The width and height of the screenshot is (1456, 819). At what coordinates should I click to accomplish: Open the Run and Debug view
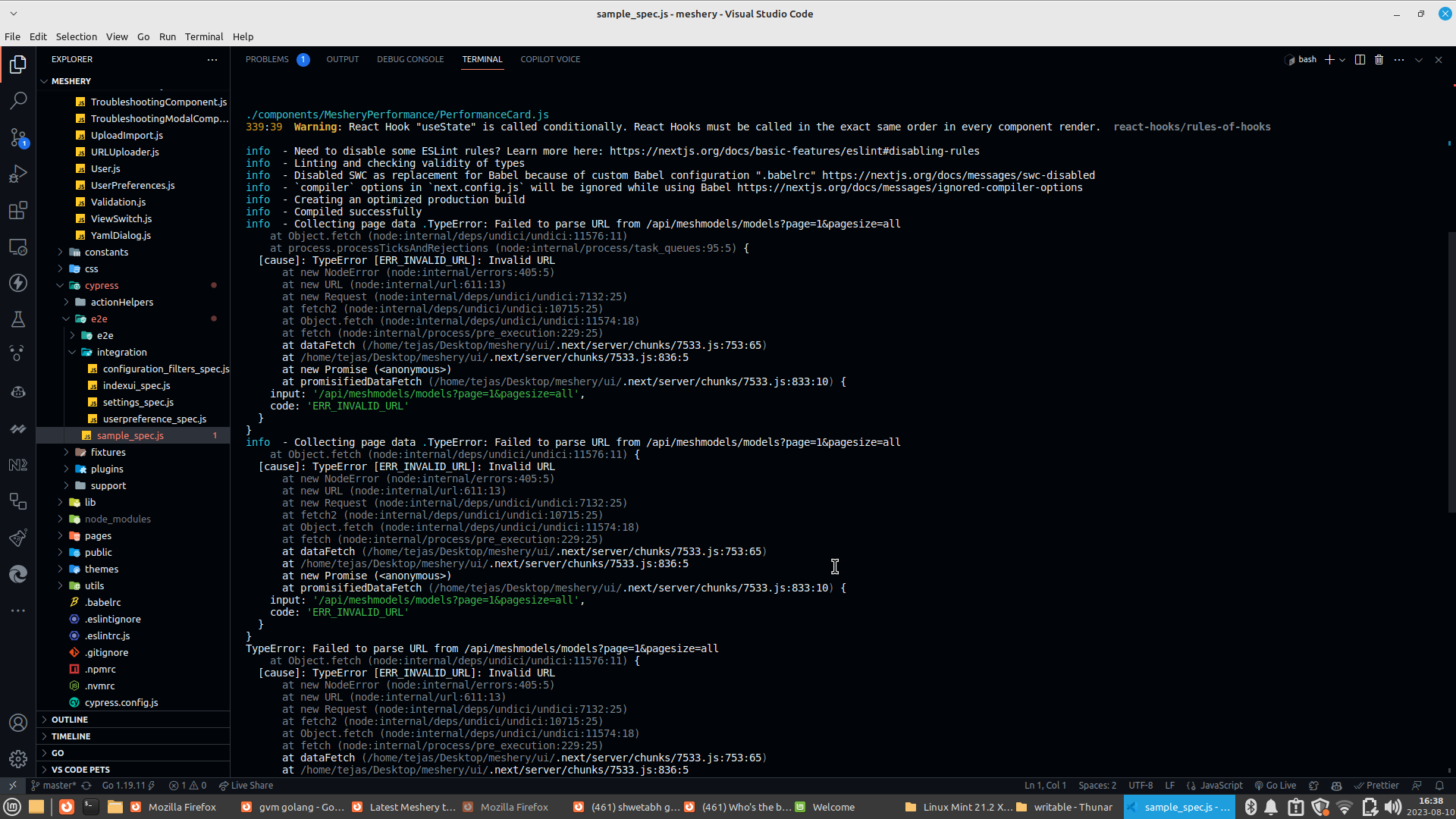[x=18, y=174]
